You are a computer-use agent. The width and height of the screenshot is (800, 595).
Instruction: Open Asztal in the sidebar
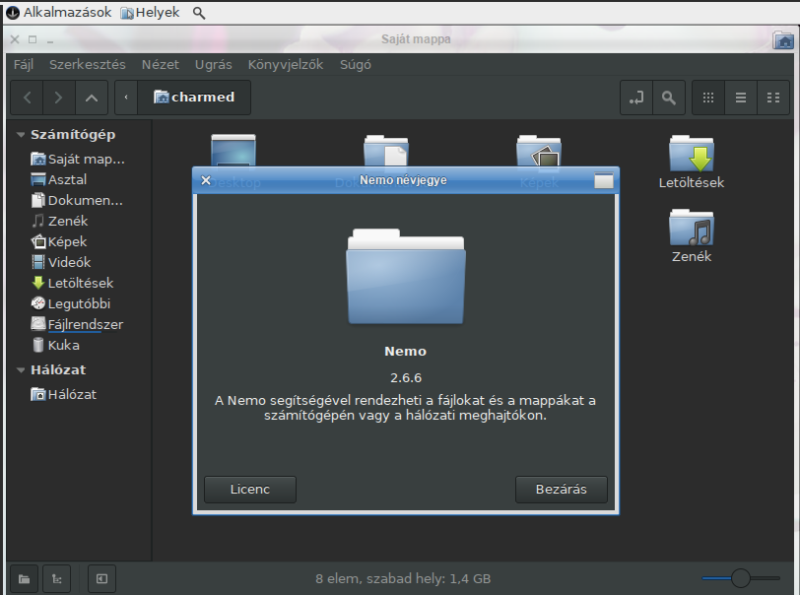59,180
